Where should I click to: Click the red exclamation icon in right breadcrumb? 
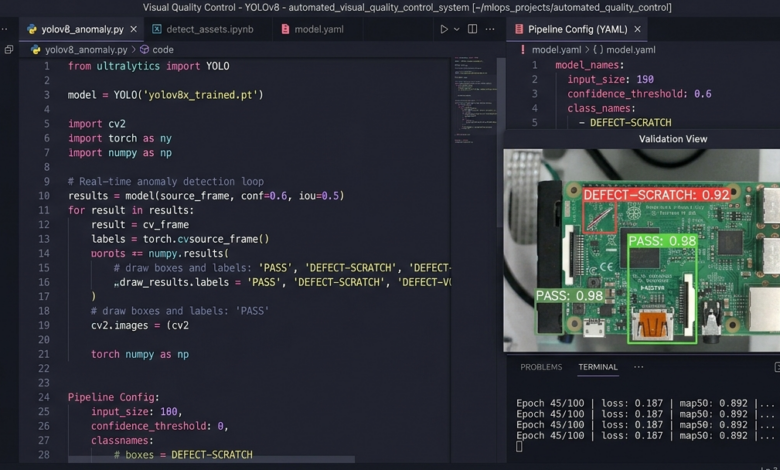coord(522,50)
